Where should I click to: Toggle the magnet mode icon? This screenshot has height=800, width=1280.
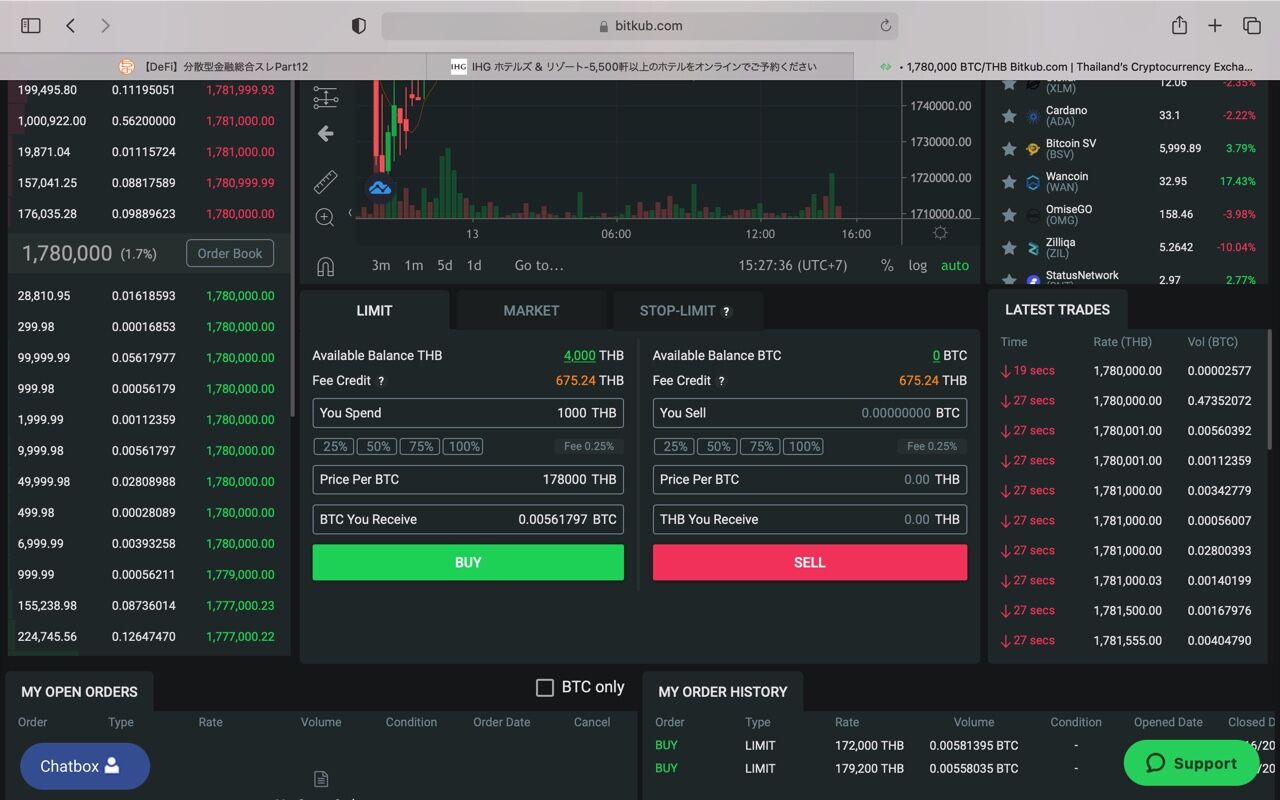tap(325, 267)
